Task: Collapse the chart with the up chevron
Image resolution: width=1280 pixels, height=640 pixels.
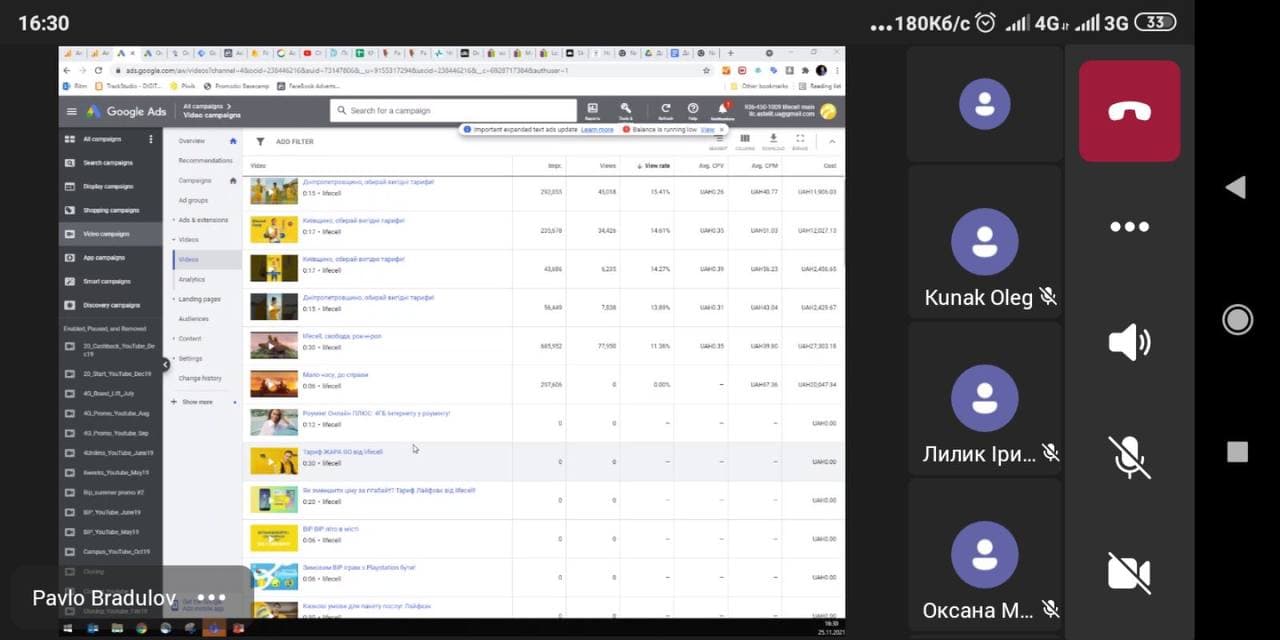Action: click(x=831, y=142)
